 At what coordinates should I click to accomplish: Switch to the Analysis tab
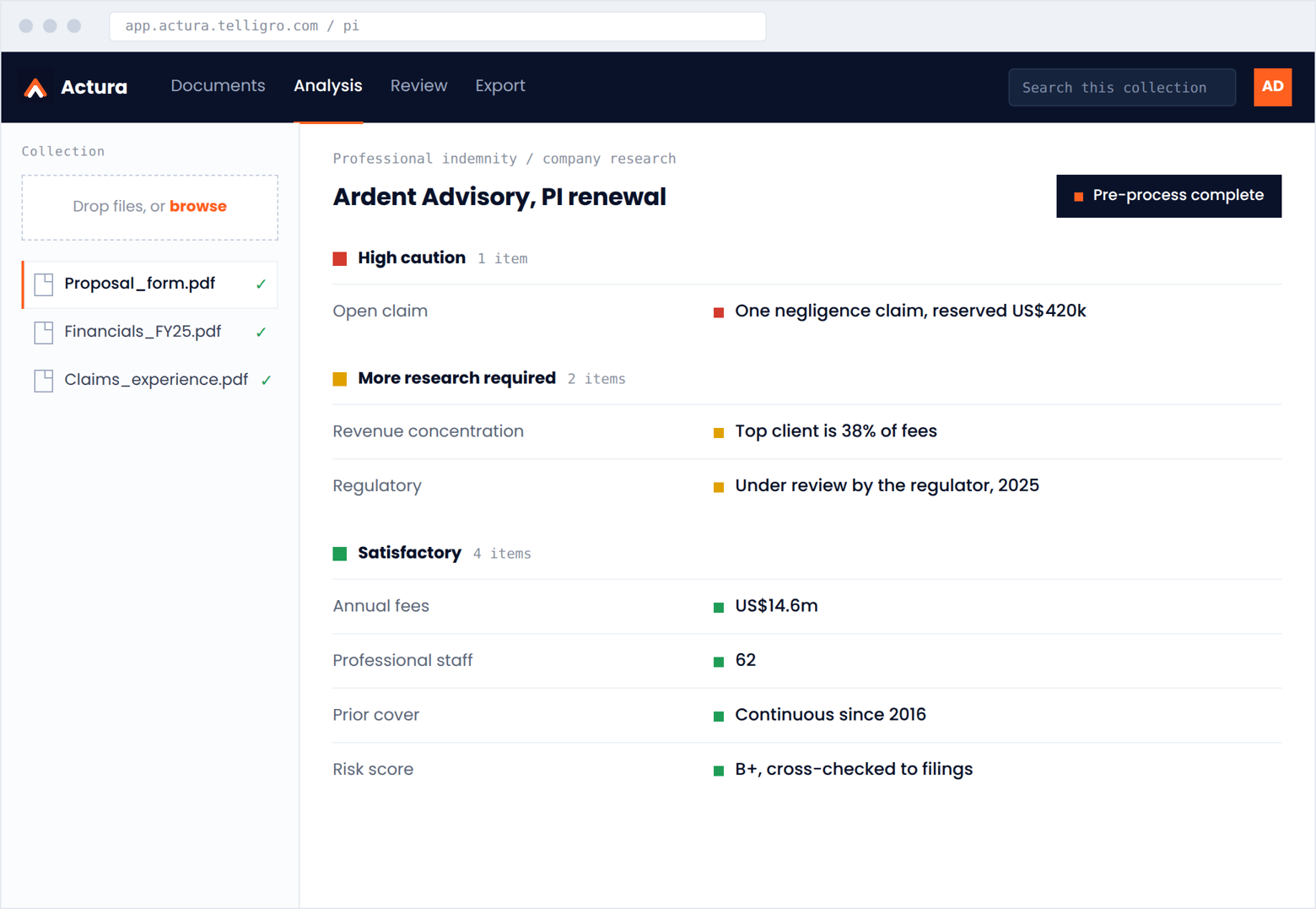328,86
